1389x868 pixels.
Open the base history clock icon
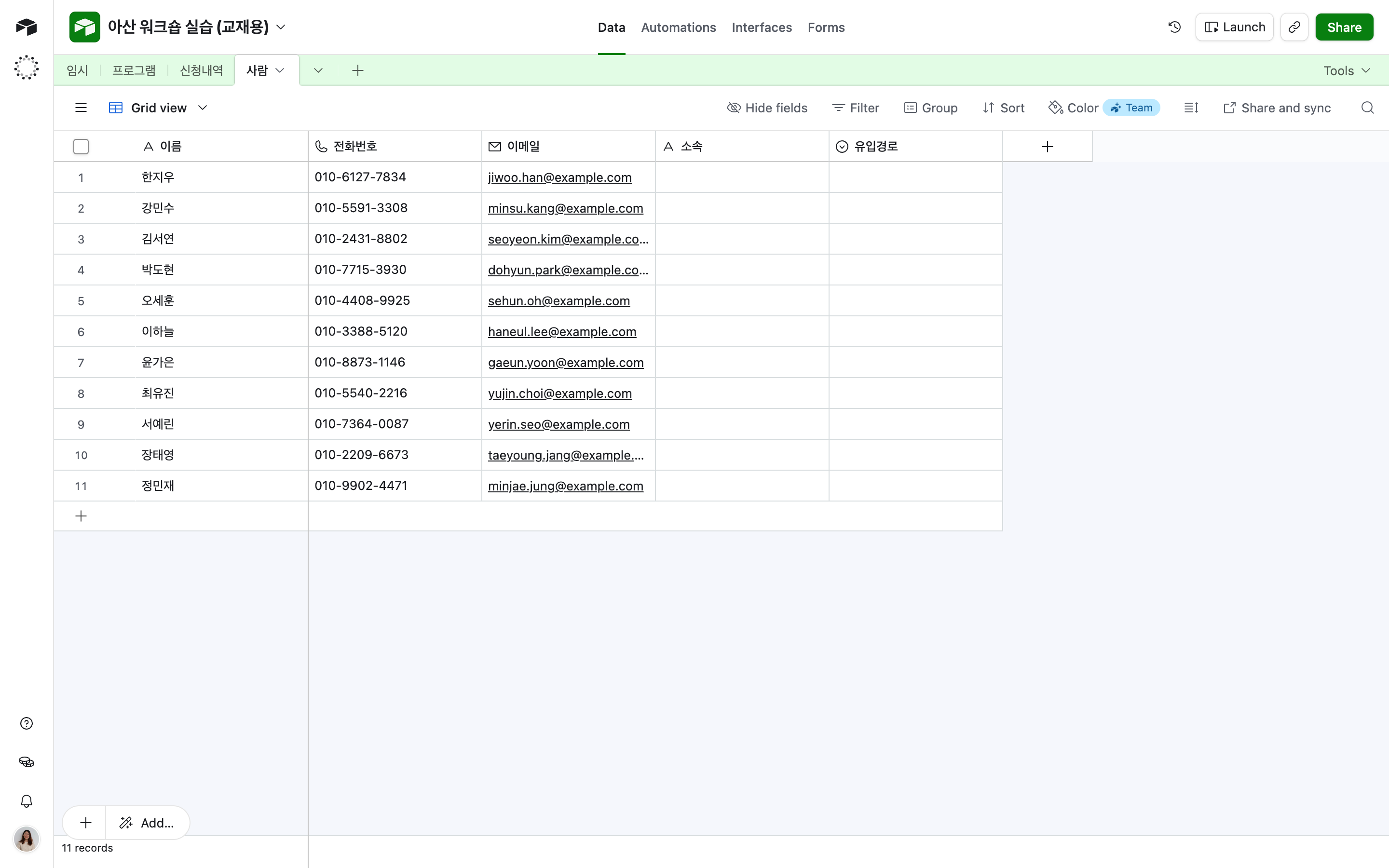(x=1174, y=27)
